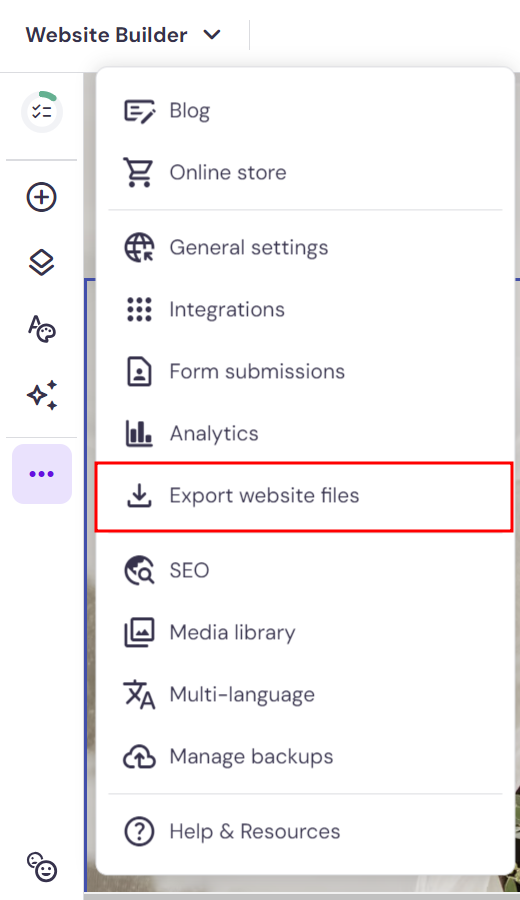
Task: Click the Analytics bar chart icon
Action: [x=139, y=433]
